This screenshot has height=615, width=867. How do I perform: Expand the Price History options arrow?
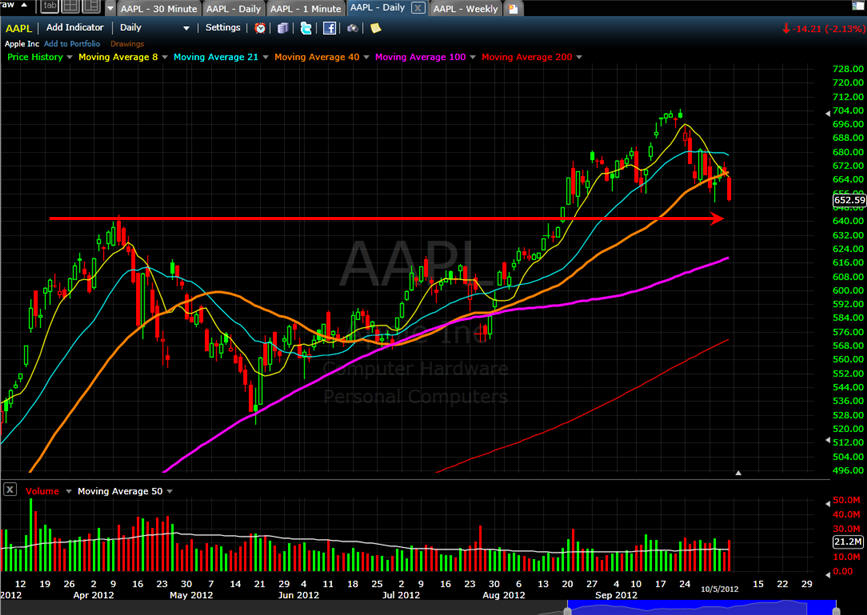tap(70, 57)
